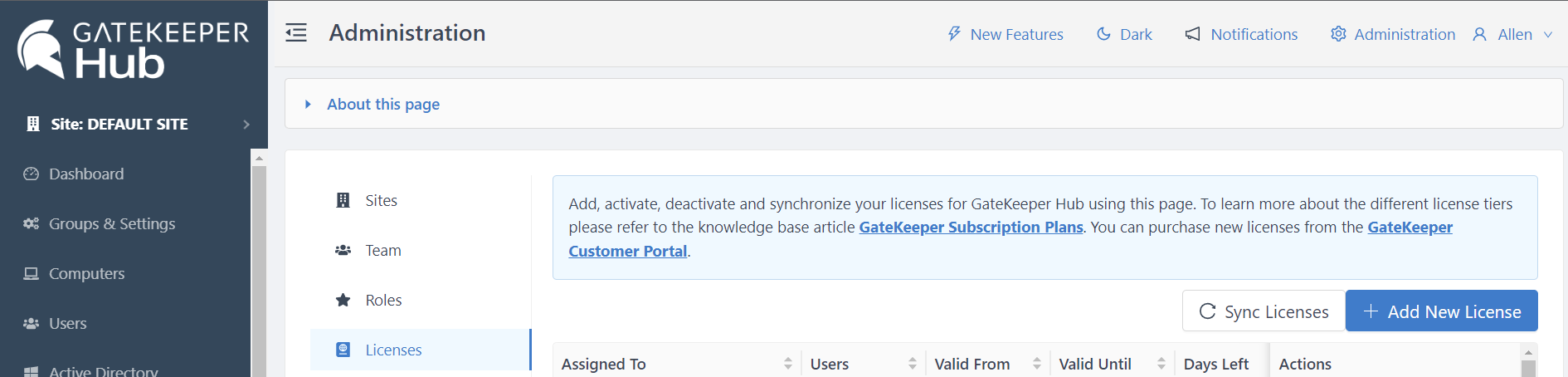Click the Add New License button
The width and height of the screenshot is (1568, 377).
coord(1441,311)
